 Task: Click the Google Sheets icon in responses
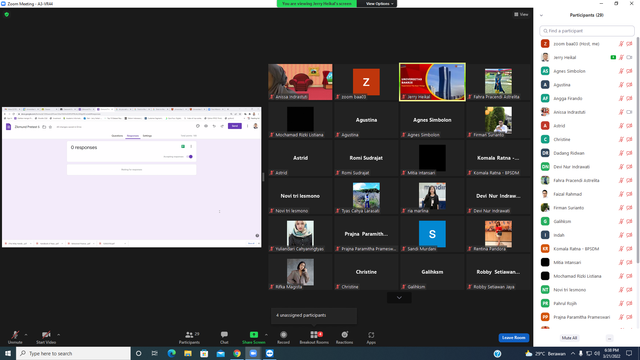click(183, 147)
